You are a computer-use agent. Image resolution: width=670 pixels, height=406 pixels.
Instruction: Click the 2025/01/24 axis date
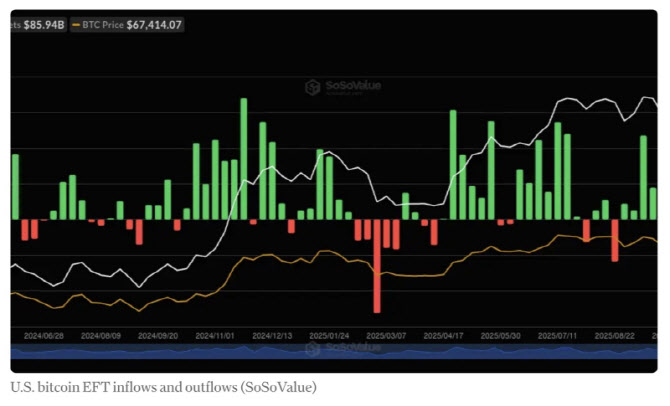coord(329,336)
